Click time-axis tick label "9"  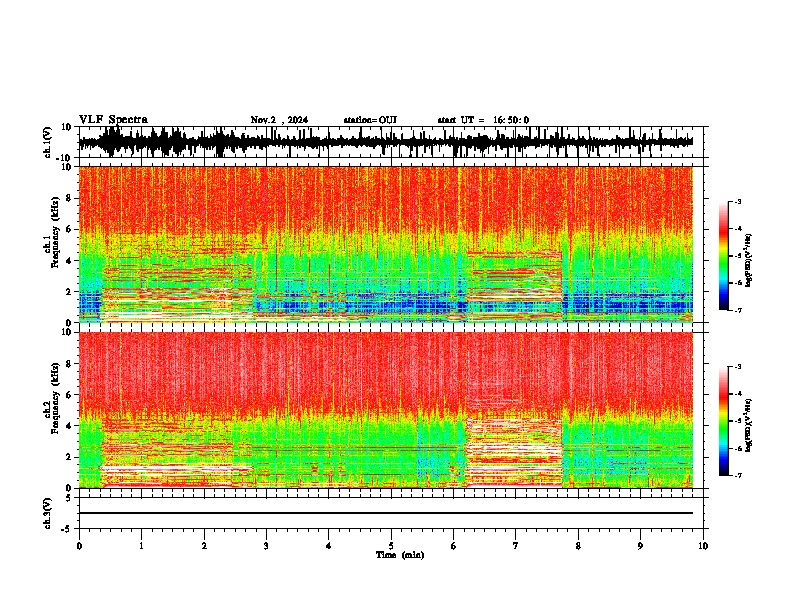click(x=640, y=546)
